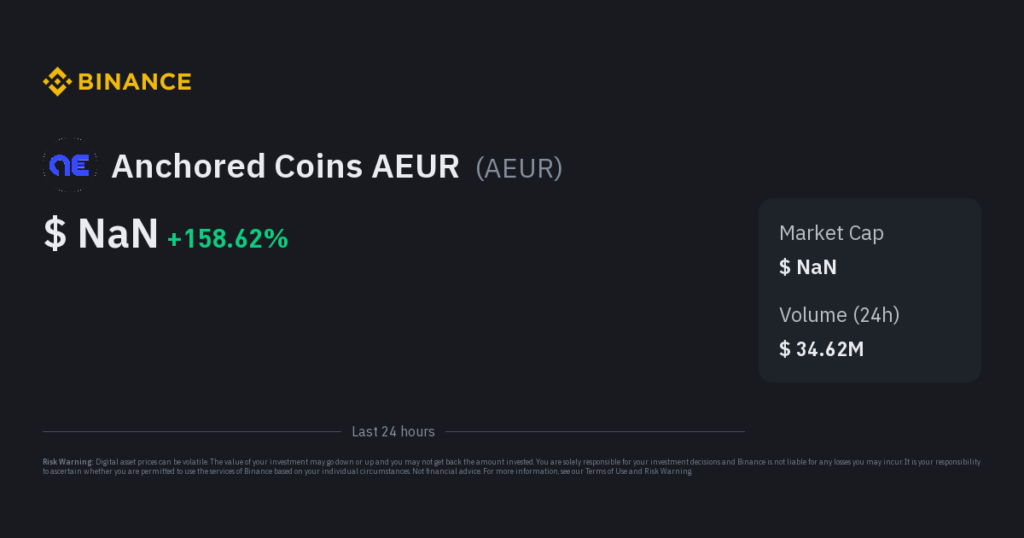Click the +158.62% price change
The width and height of the screenshot is (1024, 538).
click(x=228, y=238)
